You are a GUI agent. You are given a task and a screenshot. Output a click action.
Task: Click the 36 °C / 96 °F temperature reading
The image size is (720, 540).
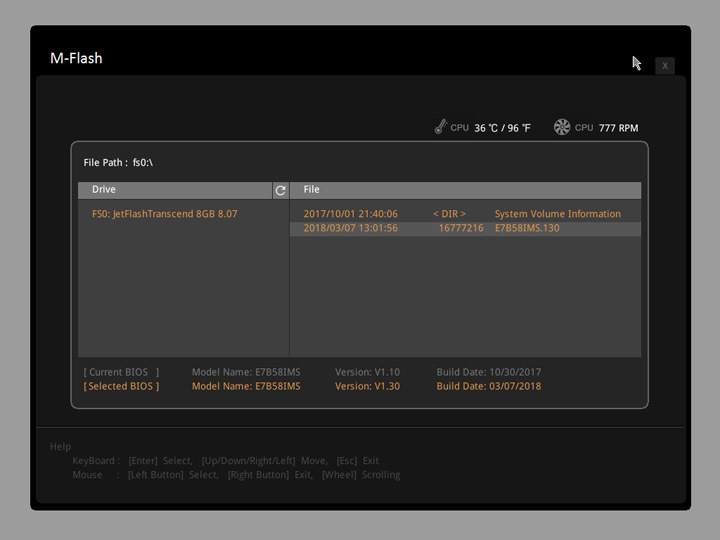coord(502,128)
